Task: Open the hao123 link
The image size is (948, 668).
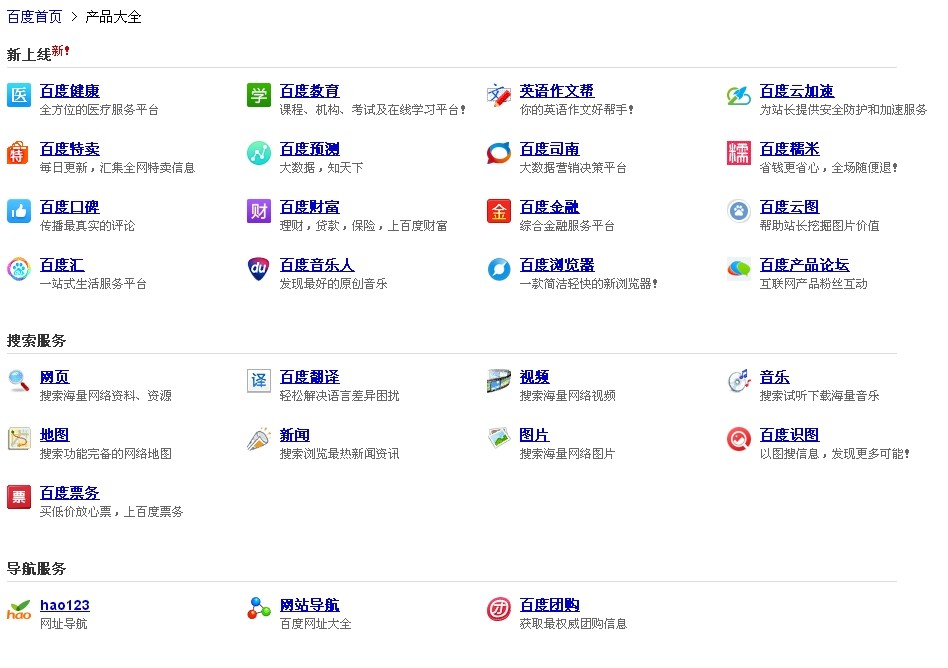Action: [x=65, y=605]
